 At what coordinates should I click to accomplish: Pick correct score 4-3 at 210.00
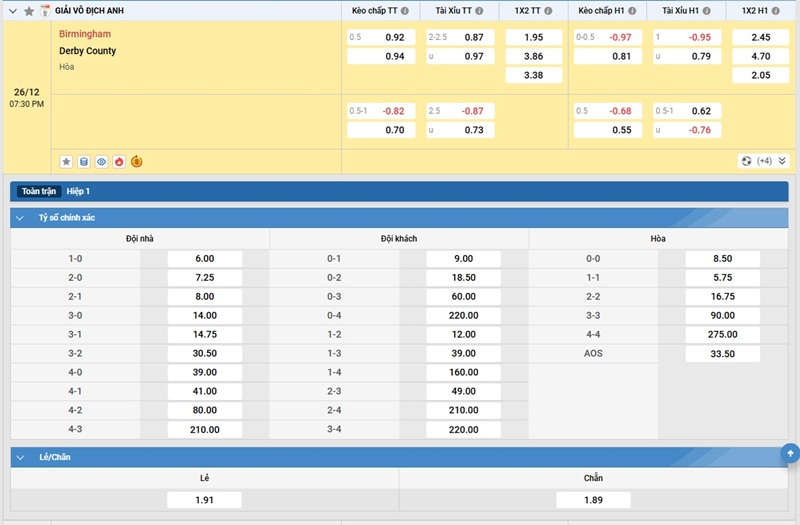[205, 430]
